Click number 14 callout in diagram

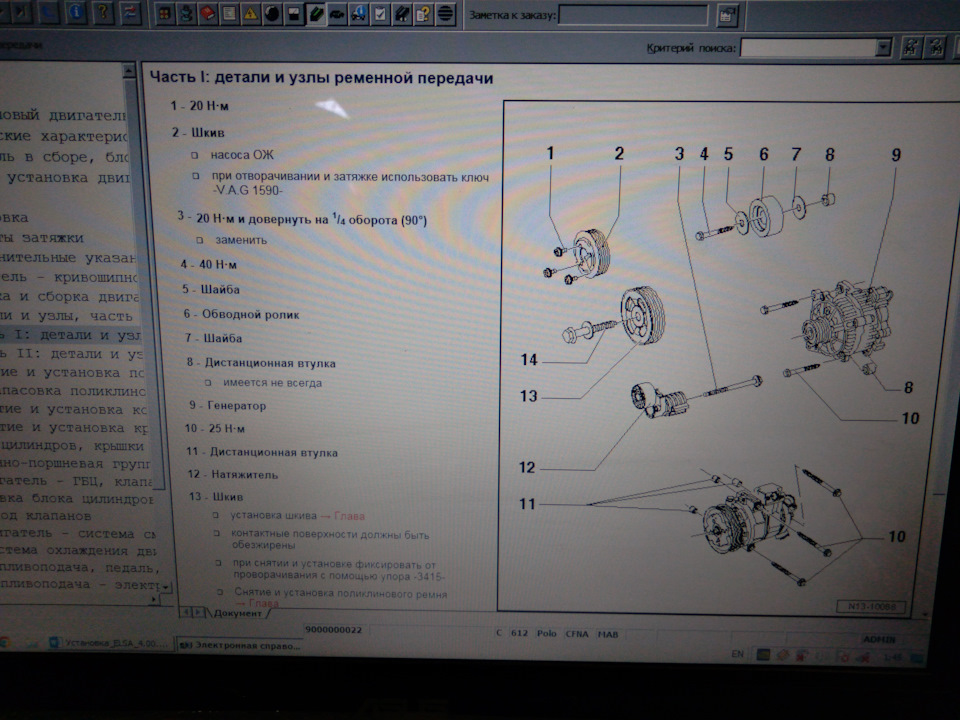(529, 360)
